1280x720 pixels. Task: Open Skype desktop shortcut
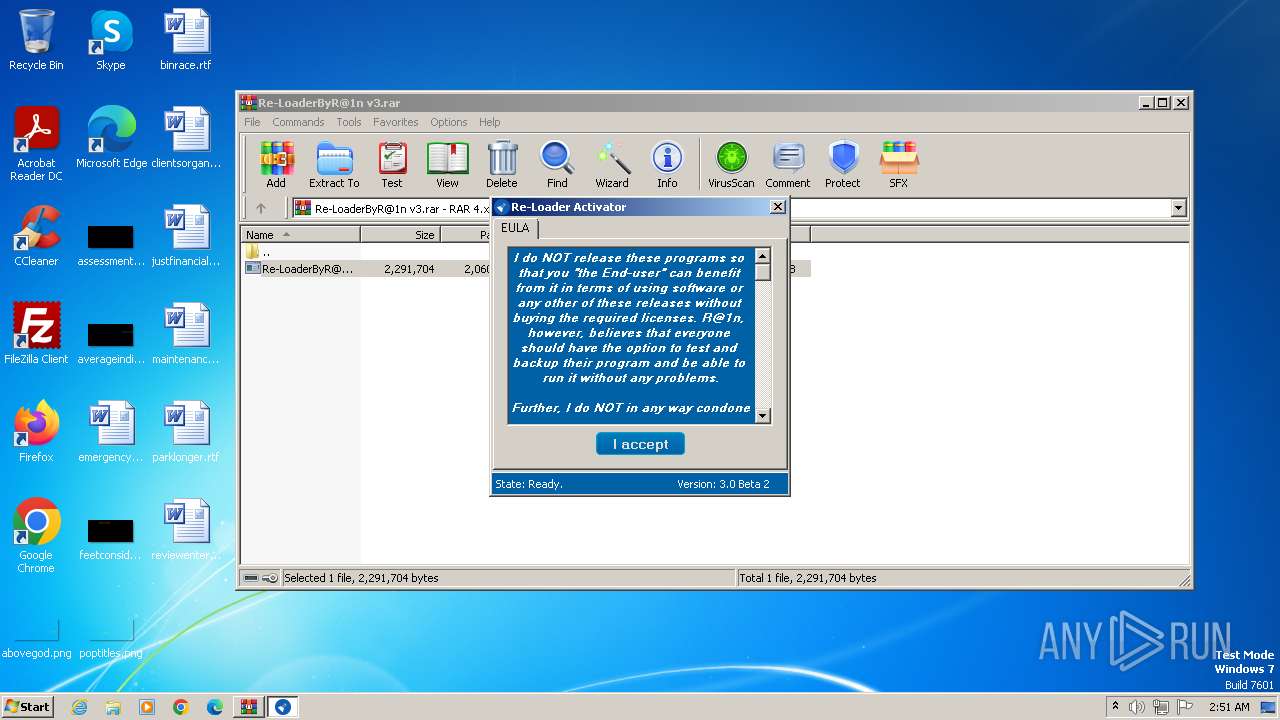(x=110, y=40)
